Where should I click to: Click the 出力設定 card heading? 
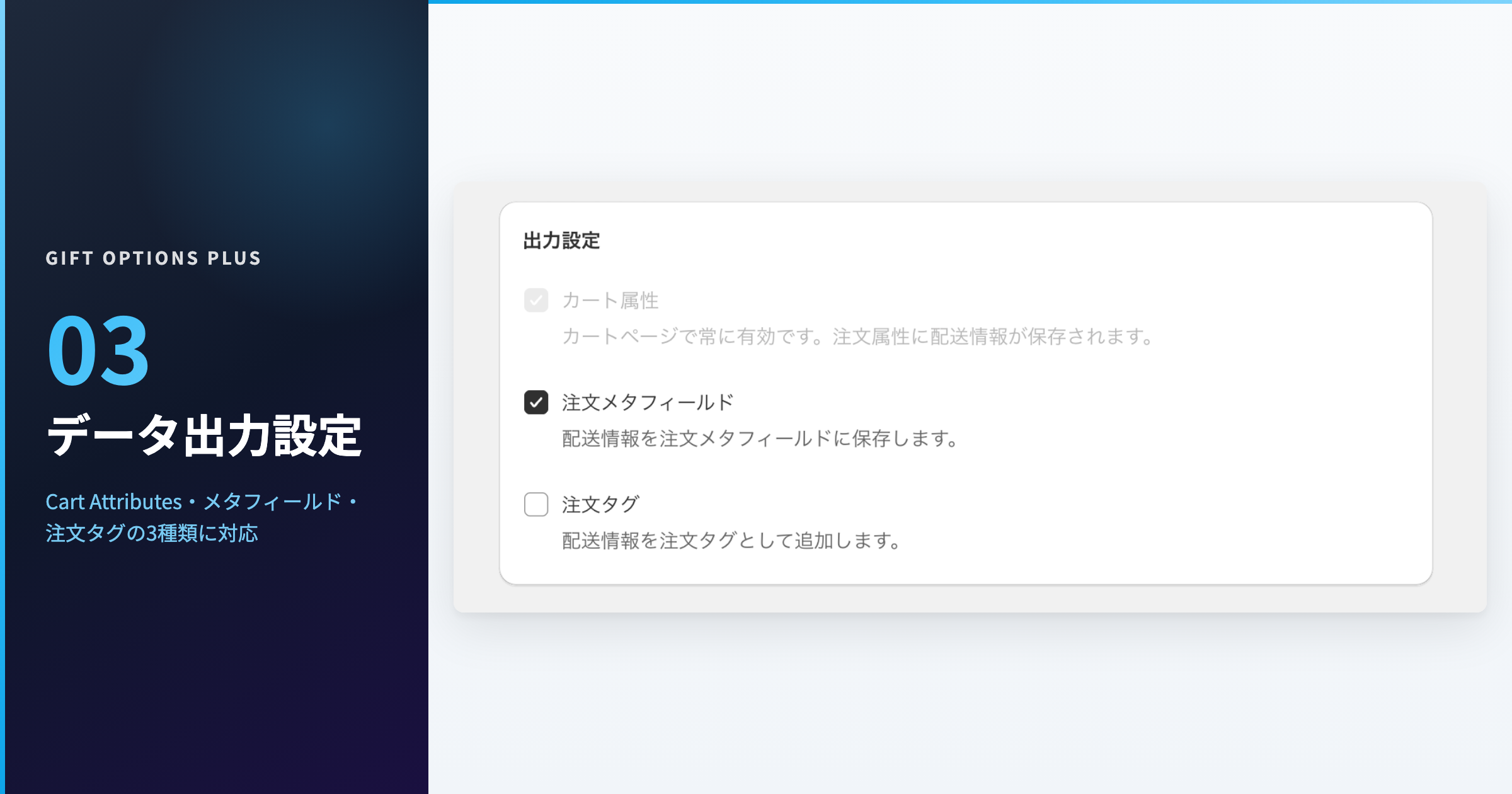[561, 241]
